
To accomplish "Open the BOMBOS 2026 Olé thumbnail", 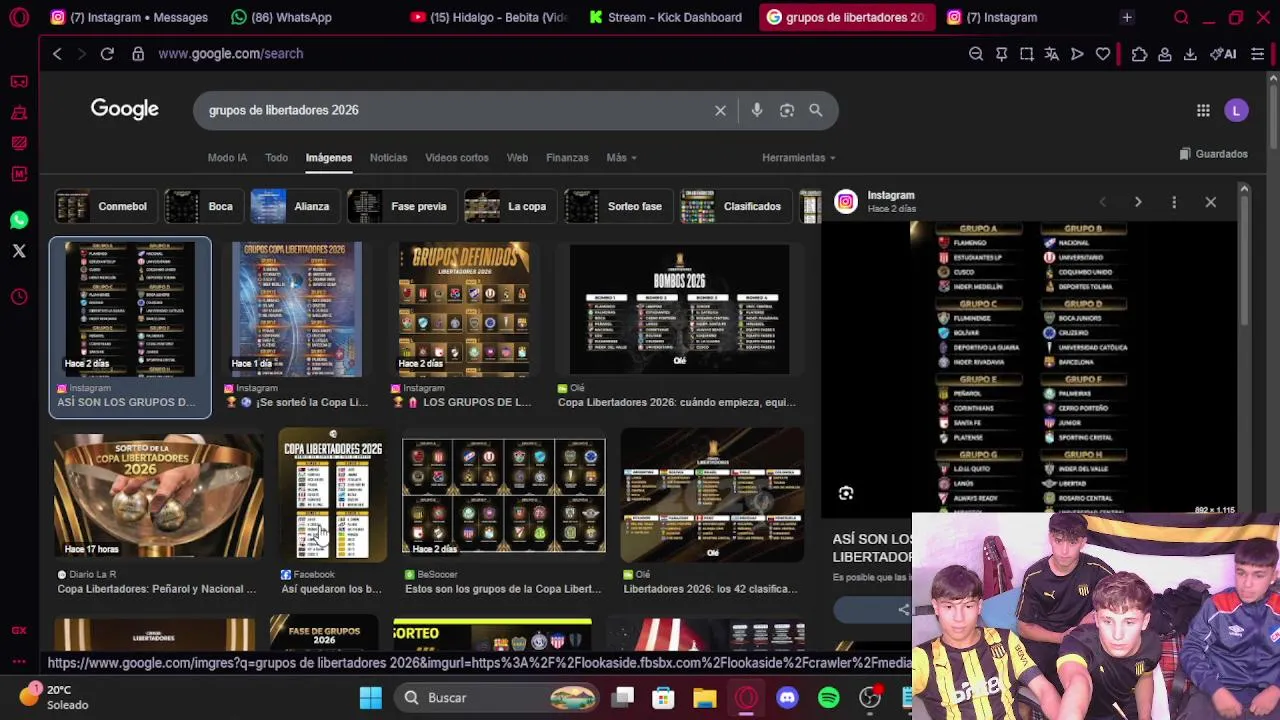I will pos(679,309).
